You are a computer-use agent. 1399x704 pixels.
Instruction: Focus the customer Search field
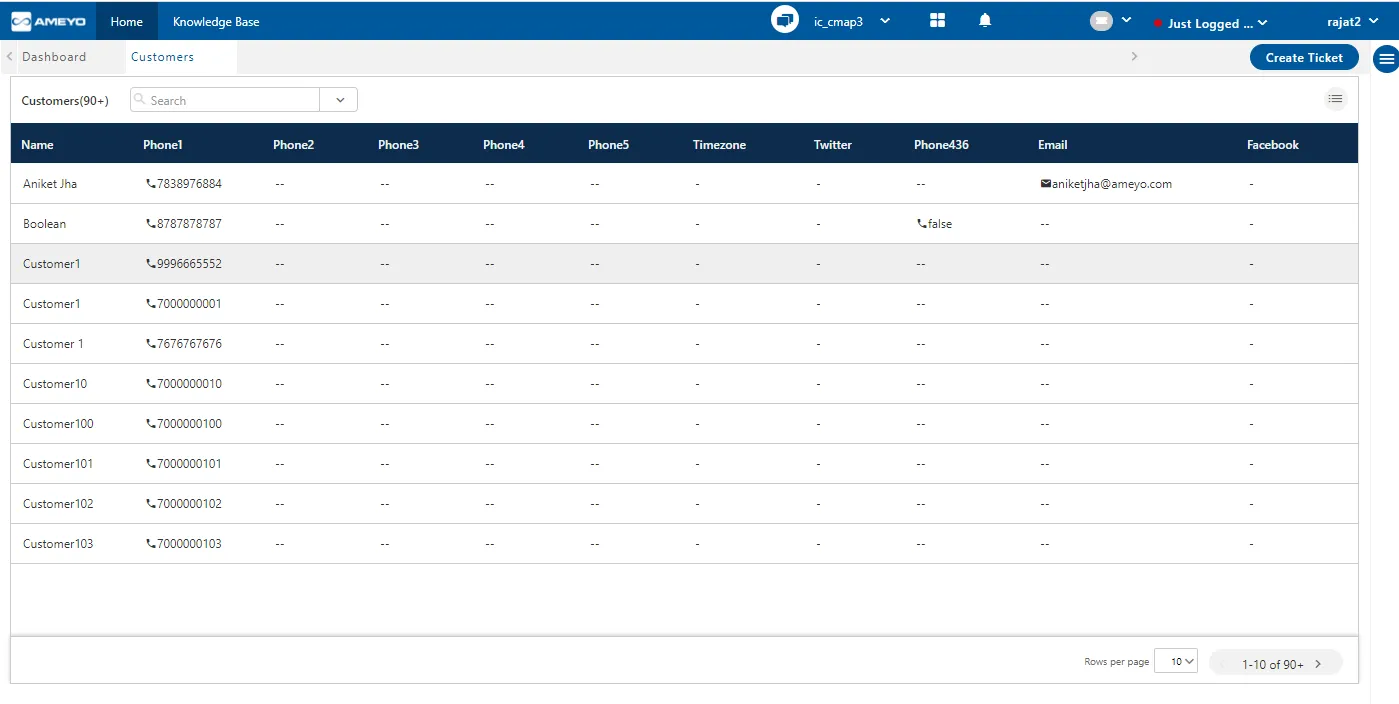[225, 100]
